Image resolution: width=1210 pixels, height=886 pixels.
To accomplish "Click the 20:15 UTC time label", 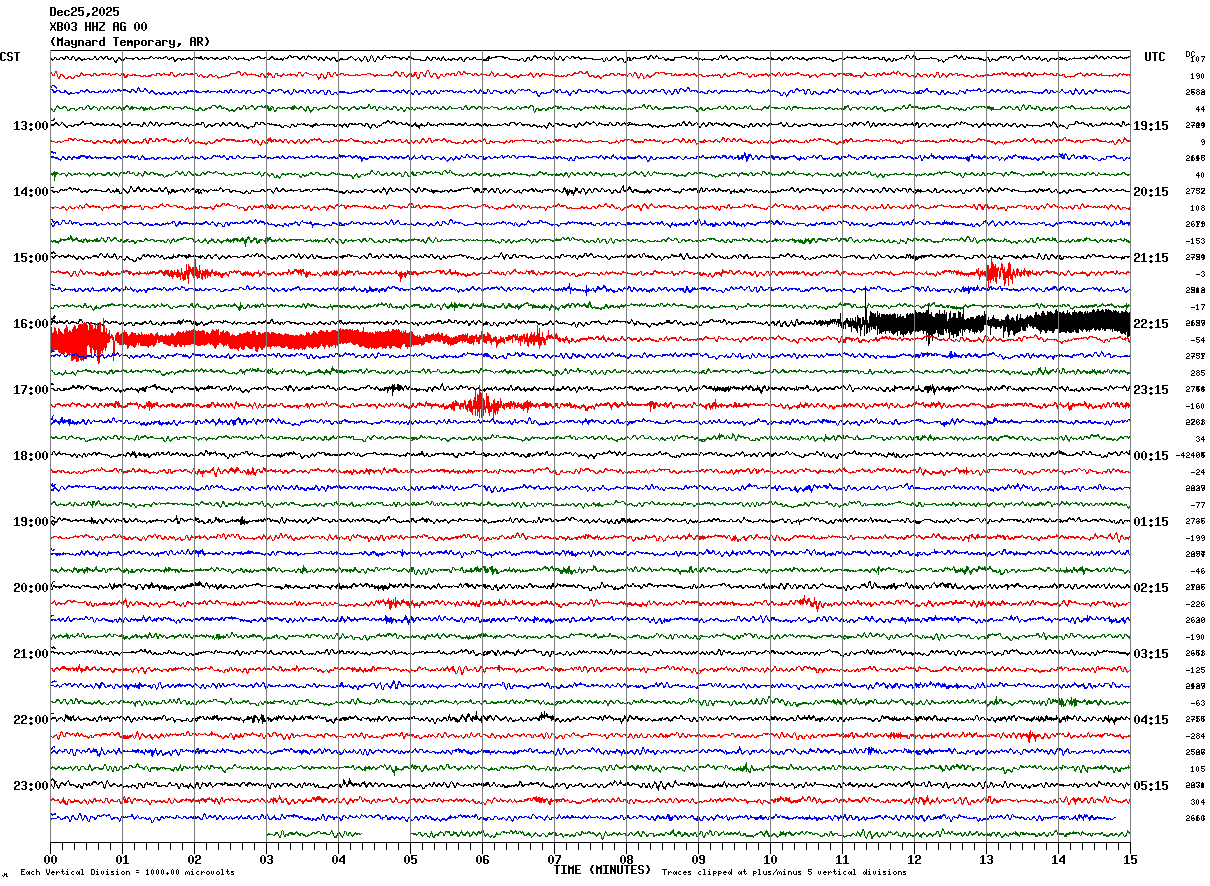I will [x=1151, y=192].
